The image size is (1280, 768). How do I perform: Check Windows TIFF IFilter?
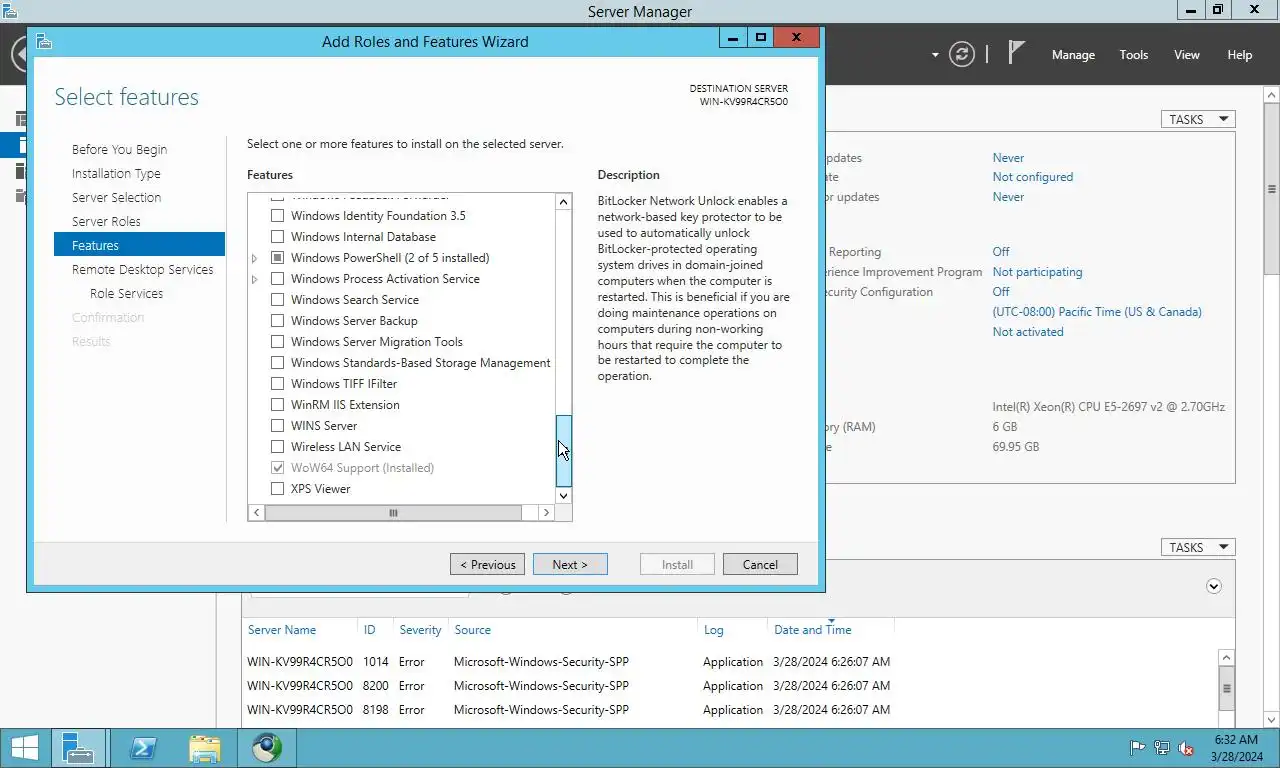point(278,384)
